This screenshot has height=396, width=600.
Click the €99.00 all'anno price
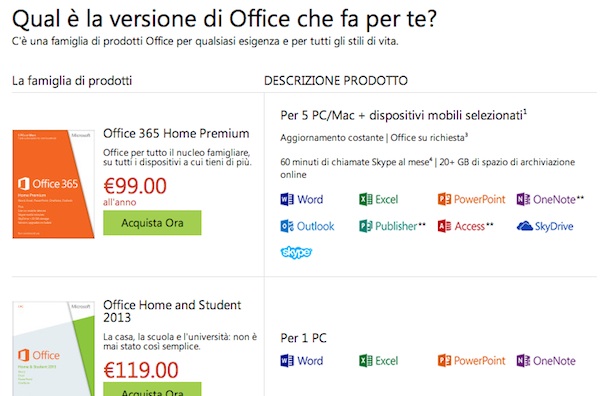pyautogui.click(x=135, y=191)
